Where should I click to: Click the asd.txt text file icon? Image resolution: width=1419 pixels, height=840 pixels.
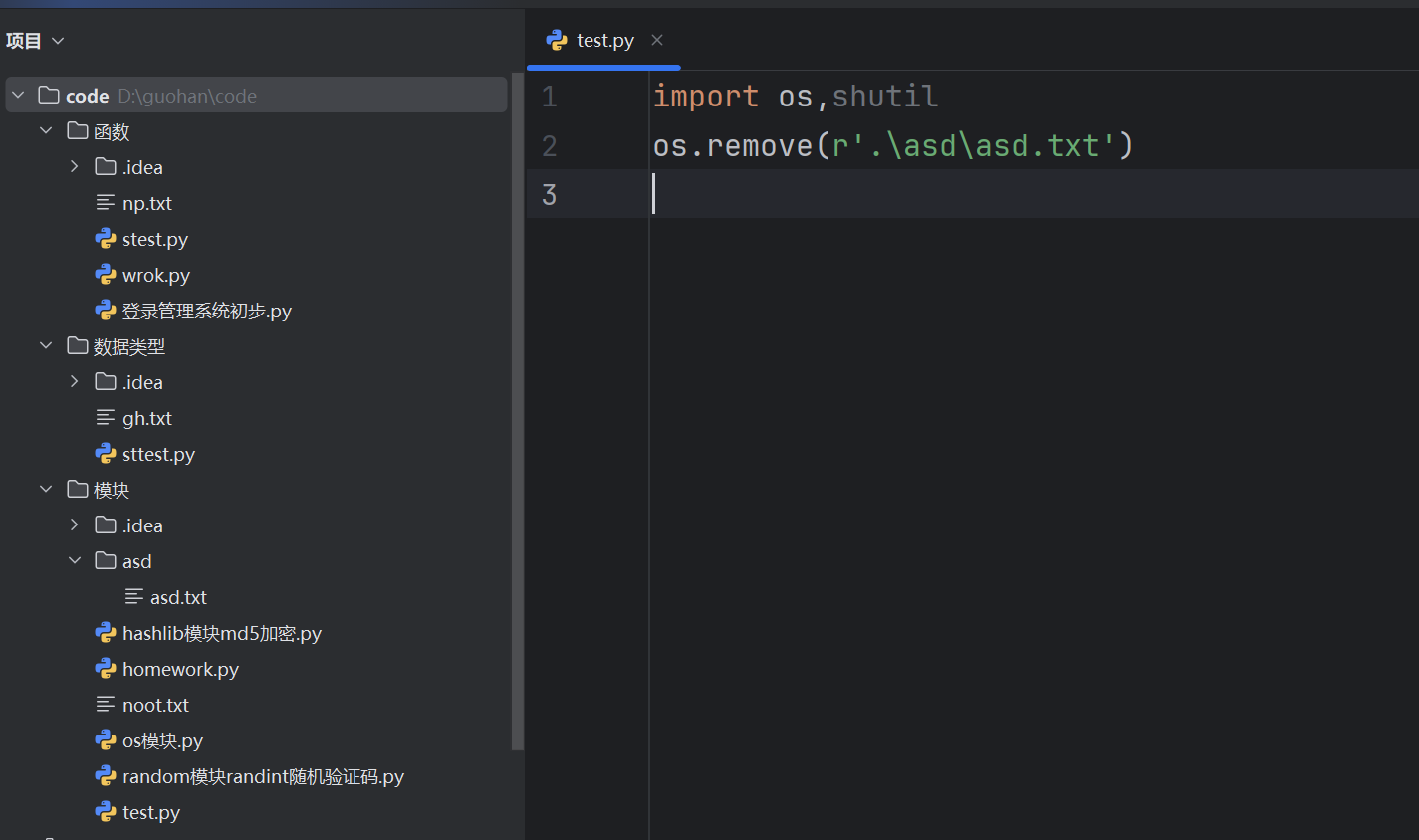(x=133, y=597)
